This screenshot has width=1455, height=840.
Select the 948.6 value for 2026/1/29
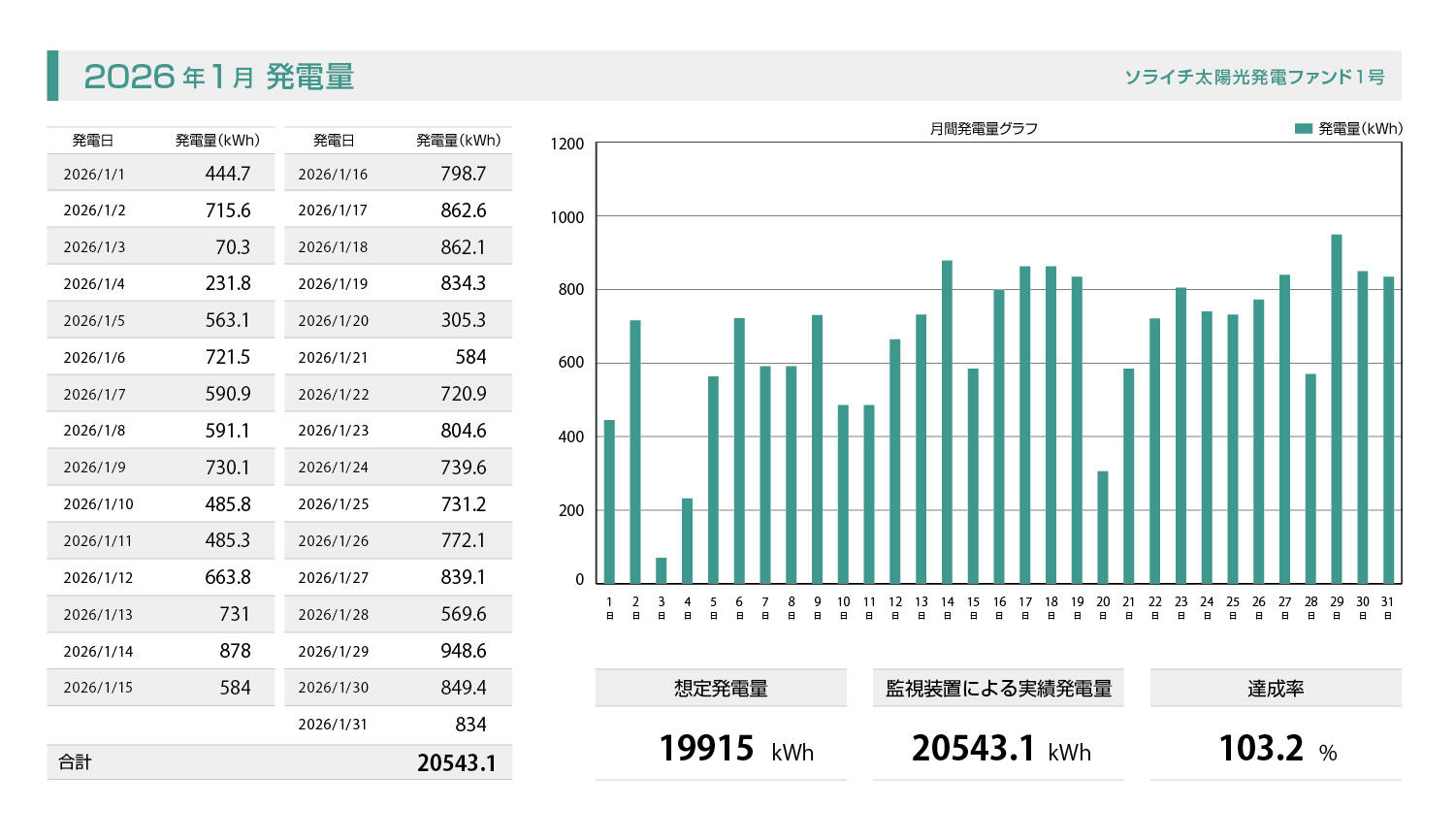click(463, 651)
